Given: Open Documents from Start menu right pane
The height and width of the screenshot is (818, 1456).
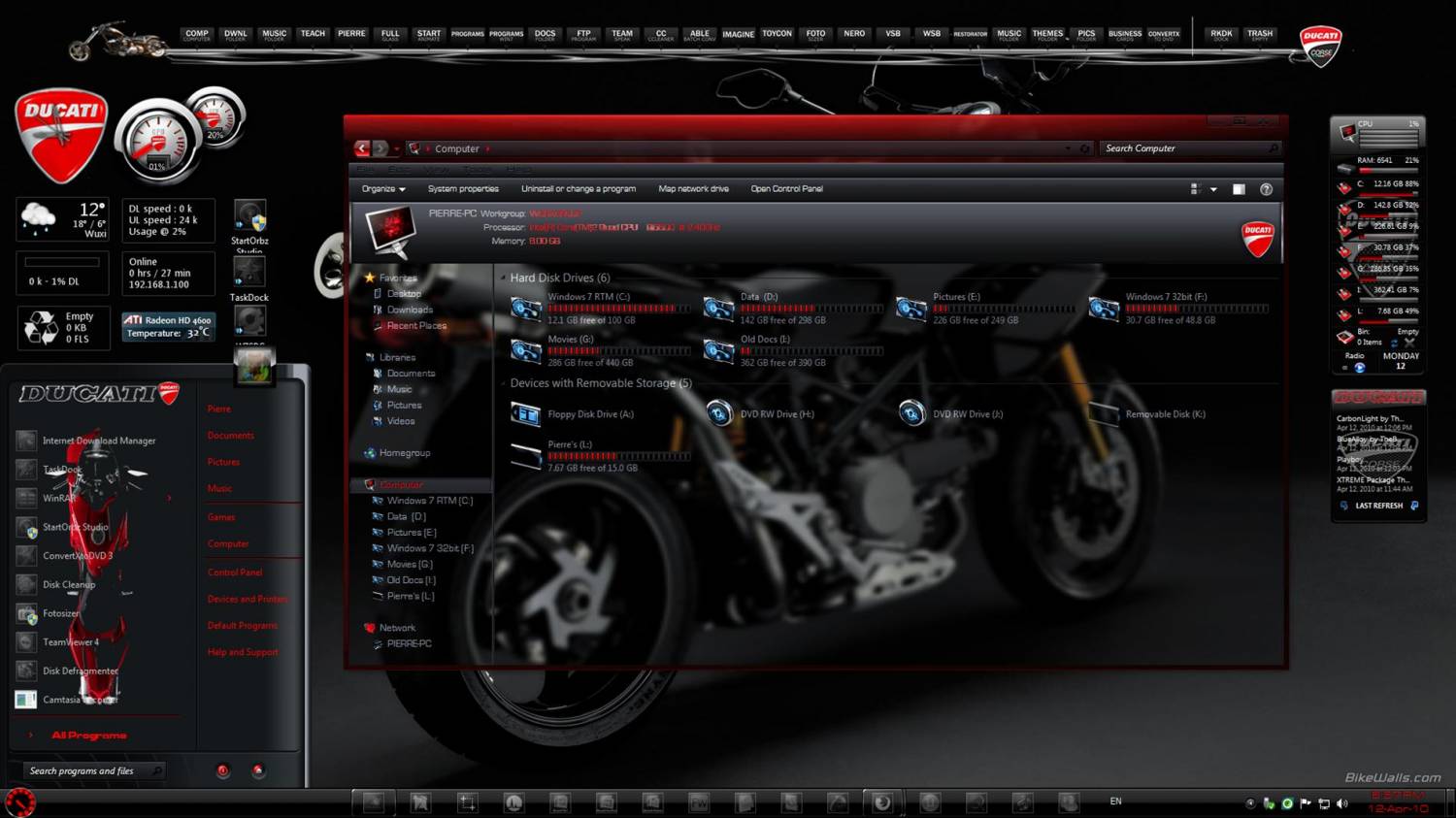Looking at the screenshot, I should 230,436.
